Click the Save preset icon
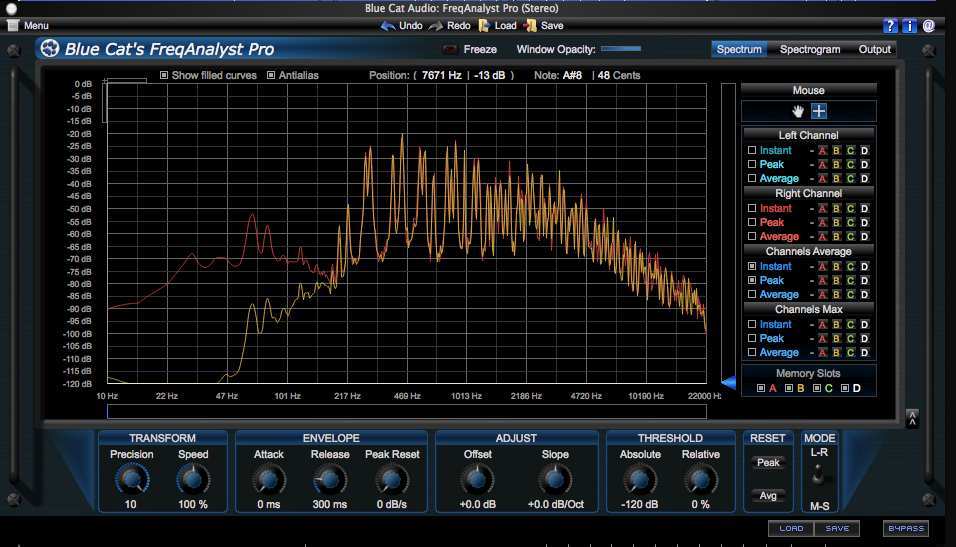The width and height of the screenshot is (956, 547). click(x=530, y=26)
